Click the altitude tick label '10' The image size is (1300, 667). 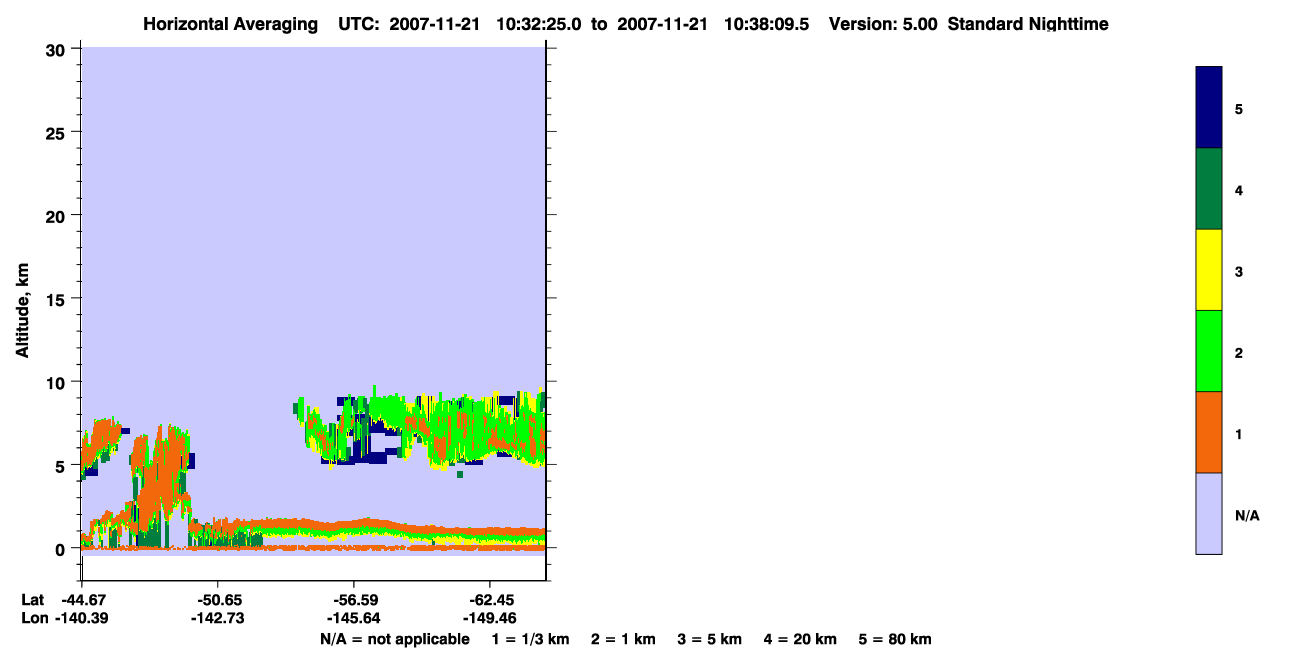tap(57, 382)
